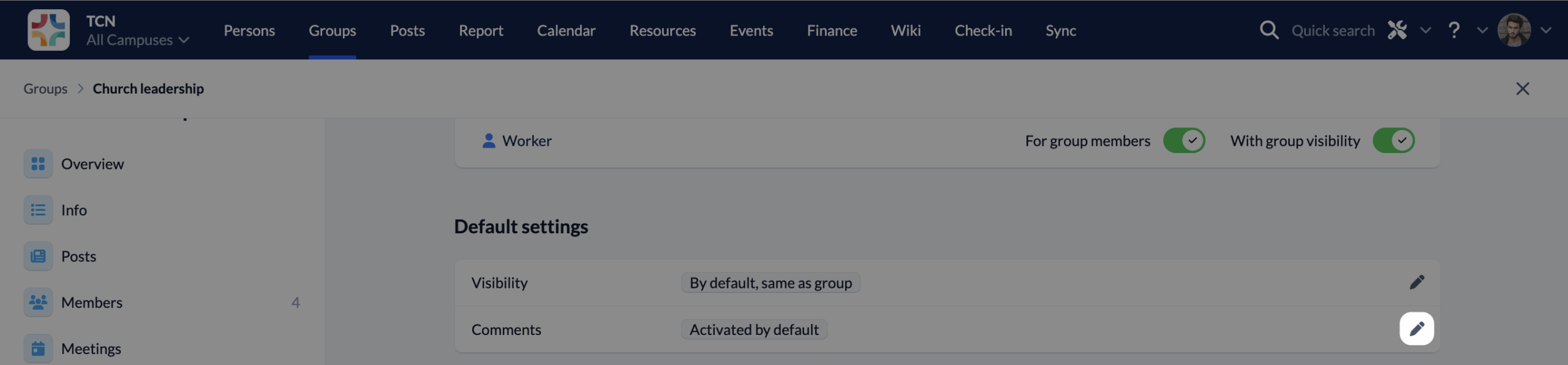Click the Posts newspaper icon in sidebar
1568x365 pixels.
tap(38, 256)
